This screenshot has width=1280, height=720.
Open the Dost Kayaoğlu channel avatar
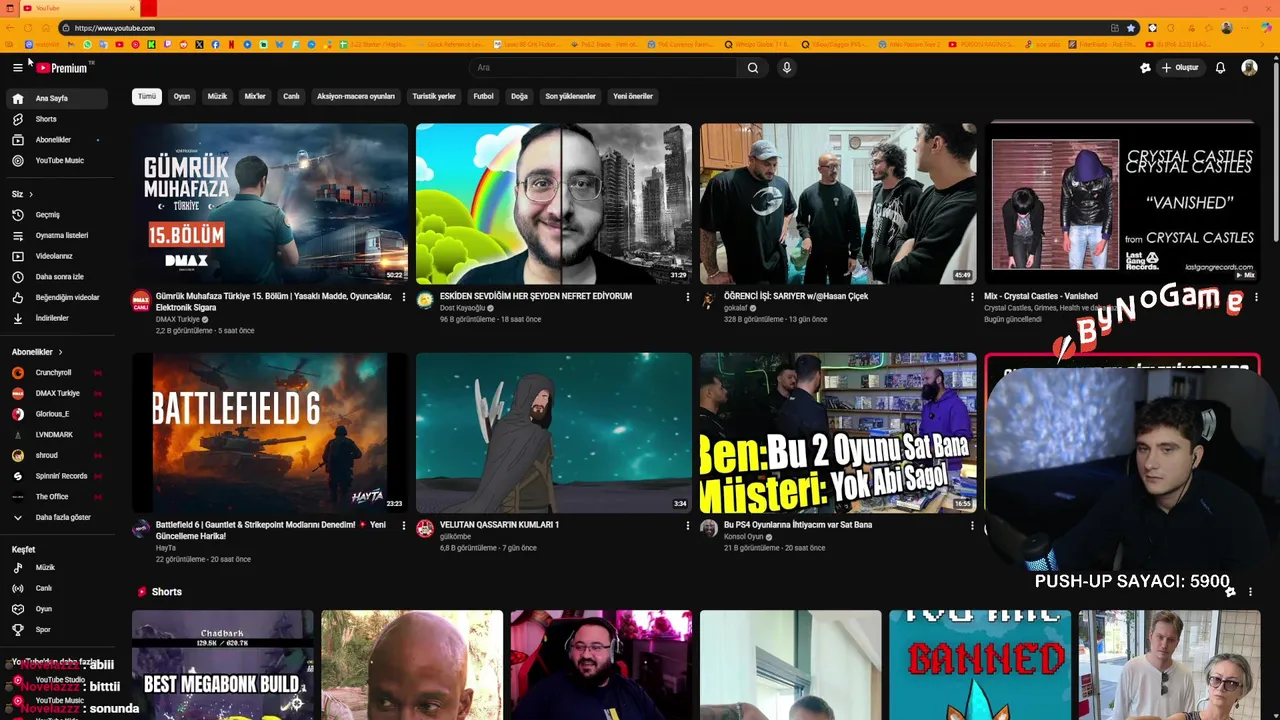coord(425,300)
